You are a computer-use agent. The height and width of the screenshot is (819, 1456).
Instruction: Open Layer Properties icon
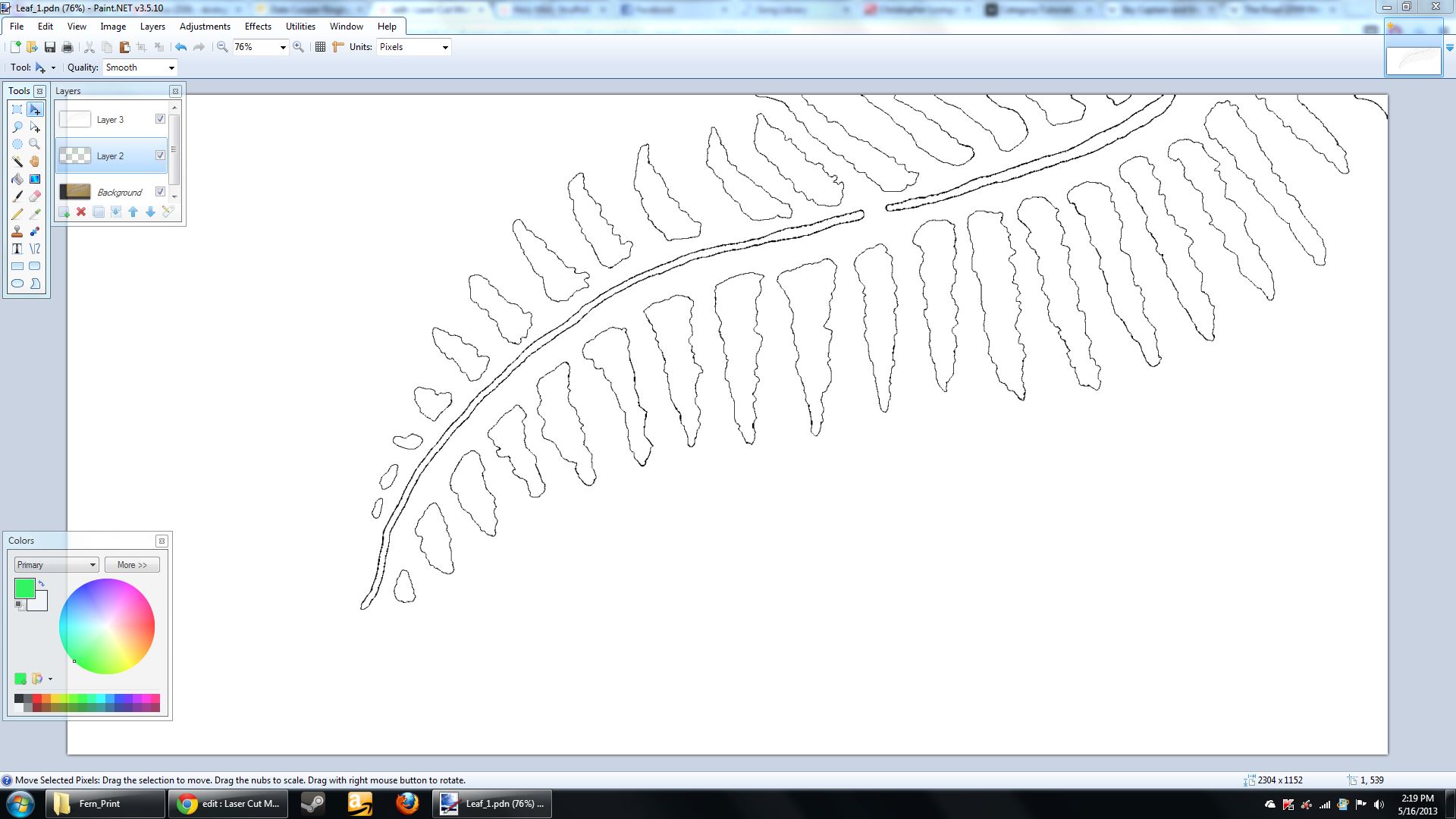click(168, 212)
